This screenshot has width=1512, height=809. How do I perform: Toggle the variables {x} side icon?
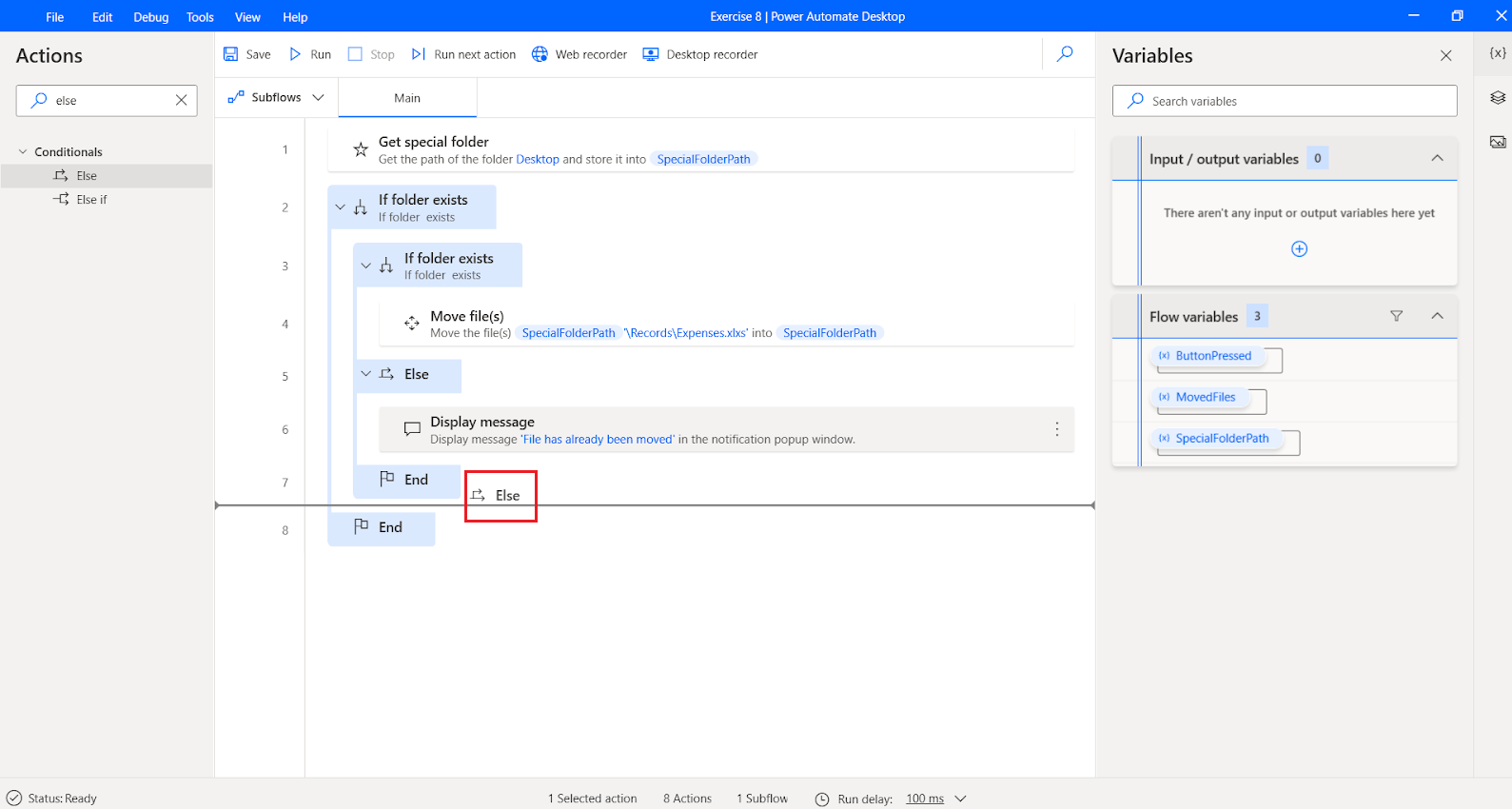1498,53
